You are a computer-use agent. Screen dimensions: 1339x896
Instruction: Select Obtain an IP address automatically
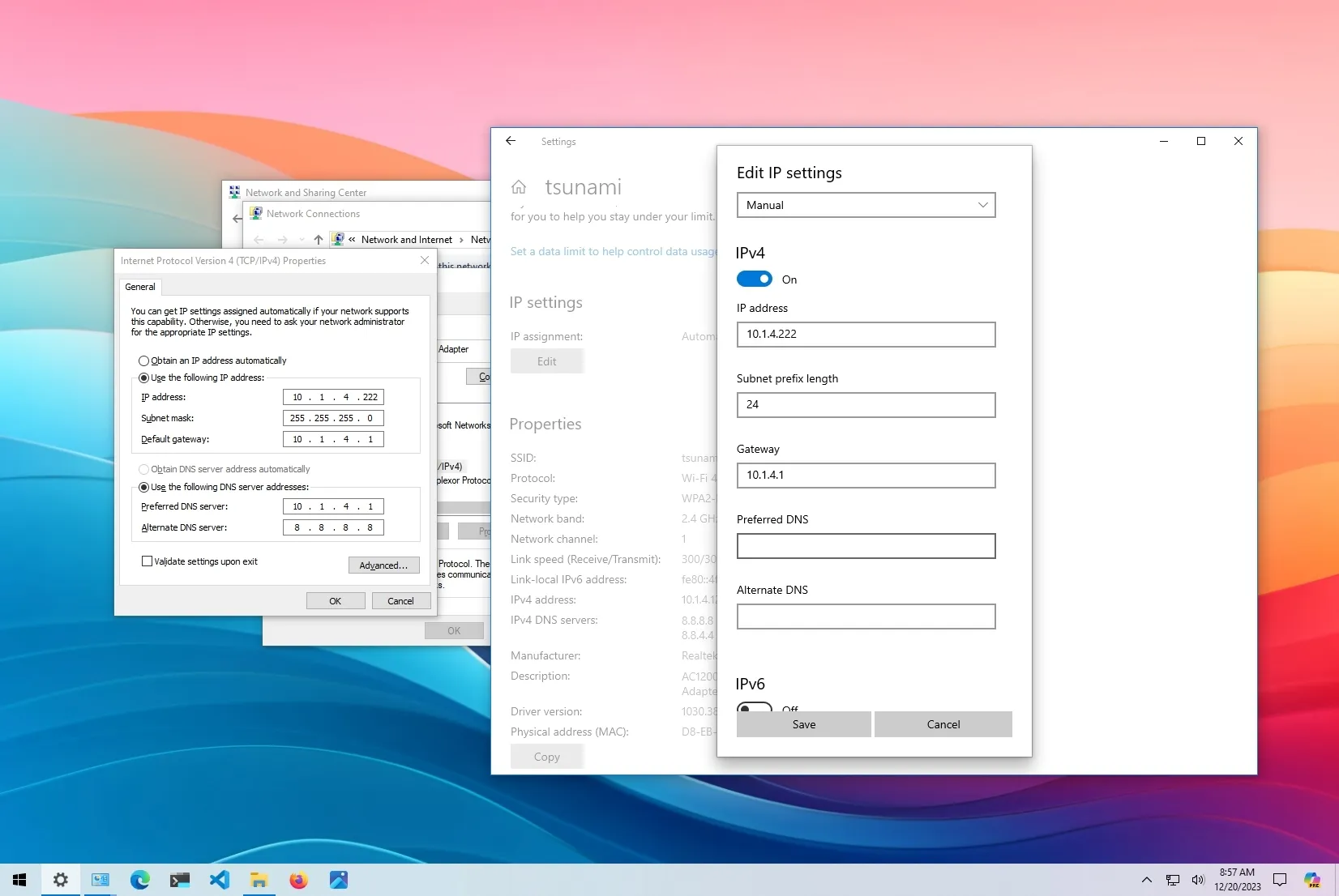(143, 361)
